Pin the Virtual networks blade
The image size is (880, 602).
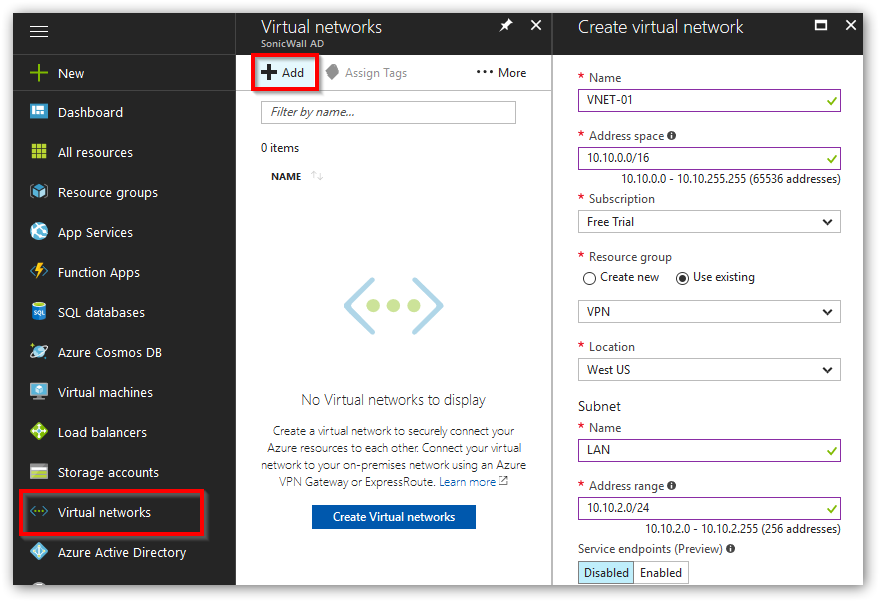(x=506, y=25)
